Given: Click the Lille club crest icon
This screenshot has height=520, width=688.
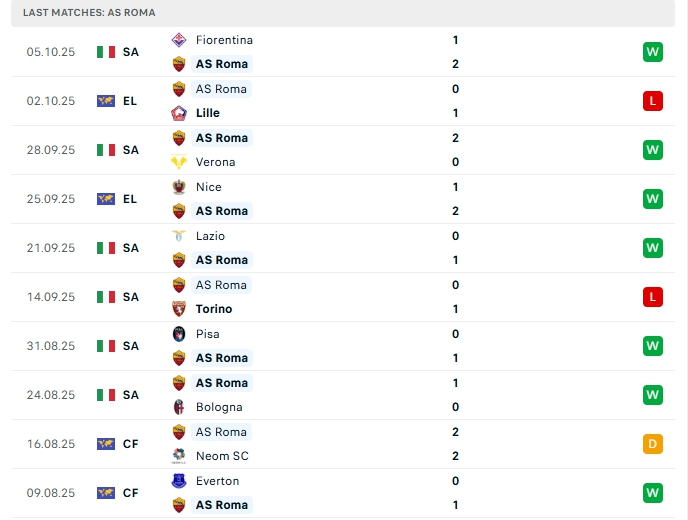Looking at the screenshot, I should tap(179, 113).
